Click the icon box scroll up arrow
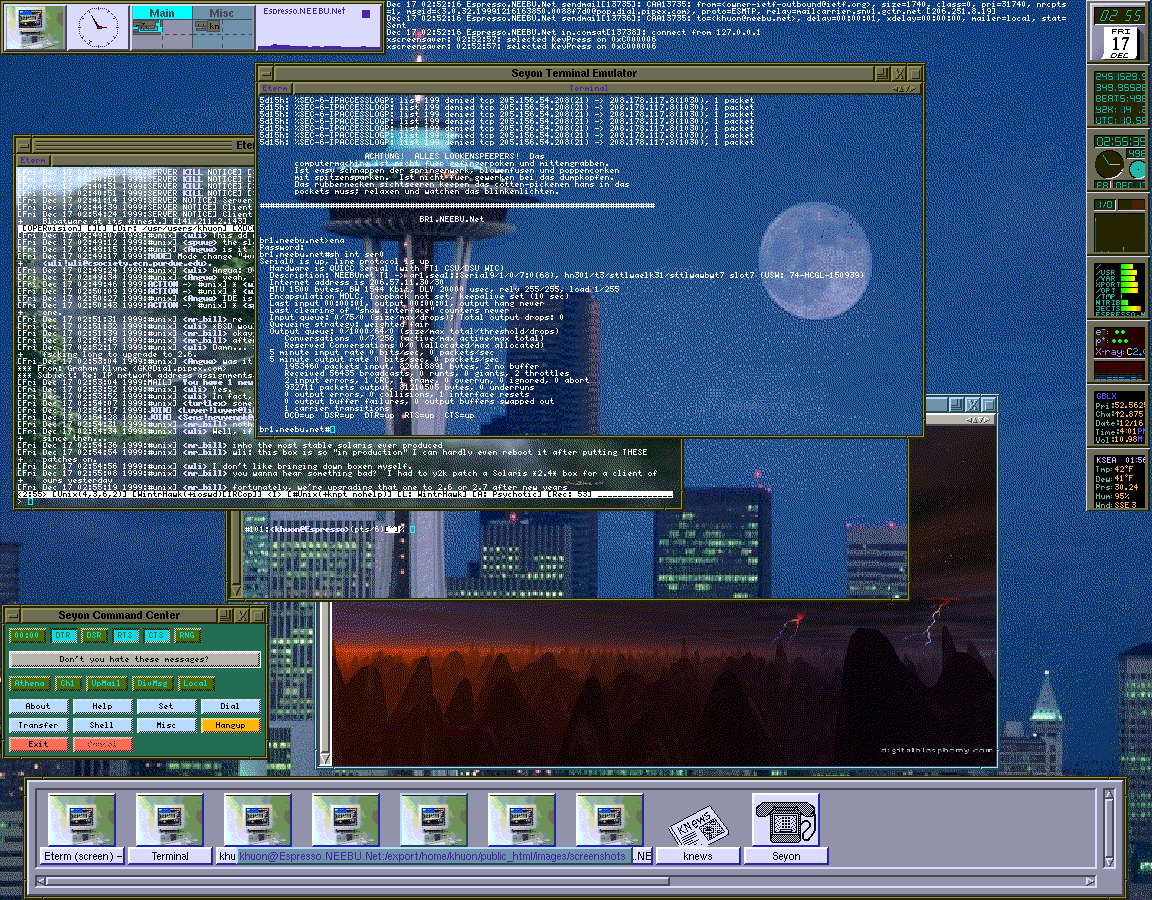Viewport: 1152px width, 900px height. pyautogui.click(x=1109, y=794)
